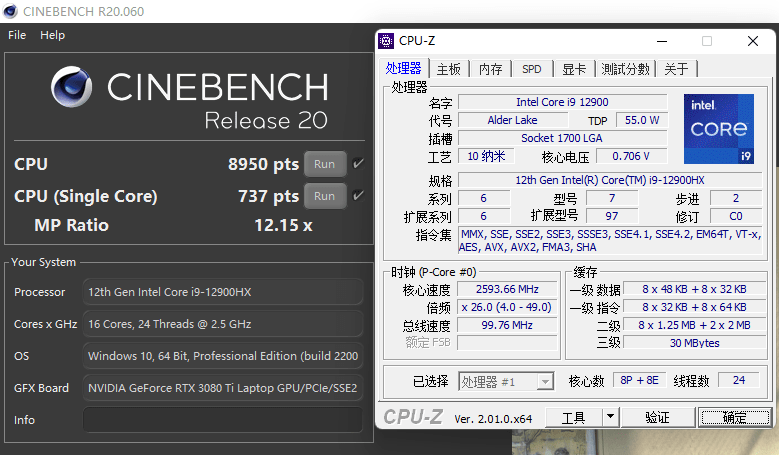Image resolution: width=779 pixels, height=455 pixels.
Task: Click the GFX Board field with RTX 3080 Ti
Action: point(223,388)
